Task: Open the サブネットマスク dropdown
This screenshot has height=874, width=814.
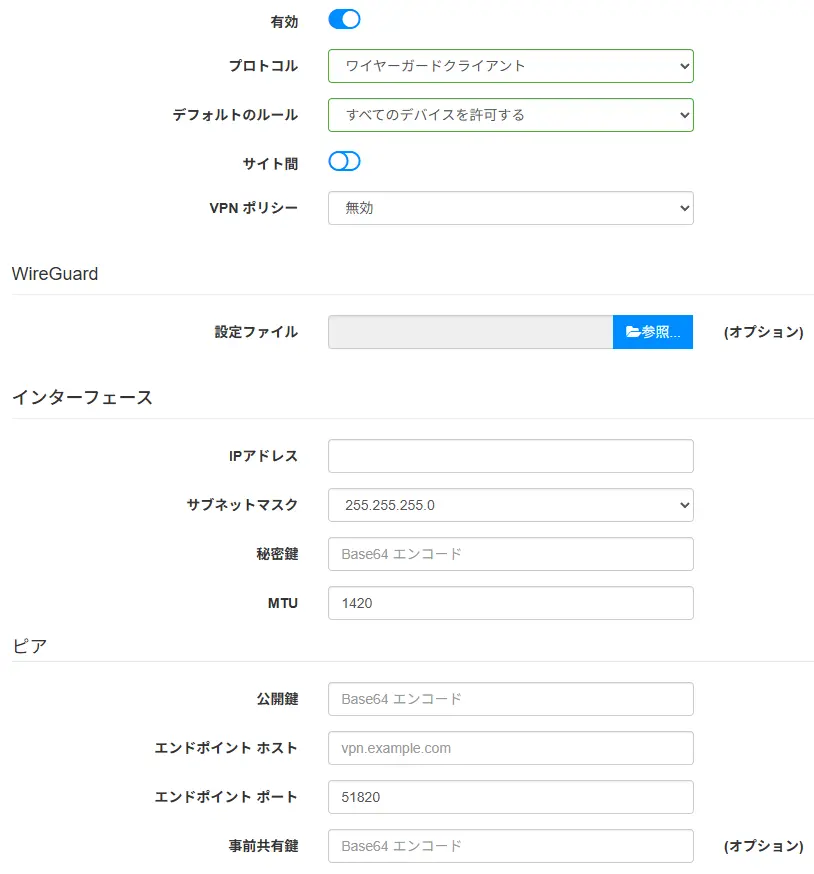Action: (x=511, y=505)
